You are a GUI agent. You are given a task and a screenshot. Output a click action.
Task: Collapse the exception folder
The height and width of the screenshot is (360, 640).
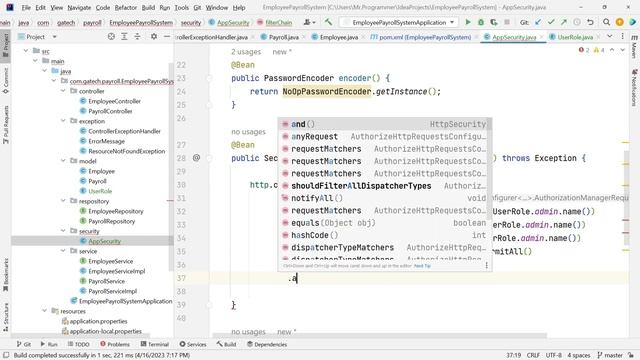tap(63, 121)
